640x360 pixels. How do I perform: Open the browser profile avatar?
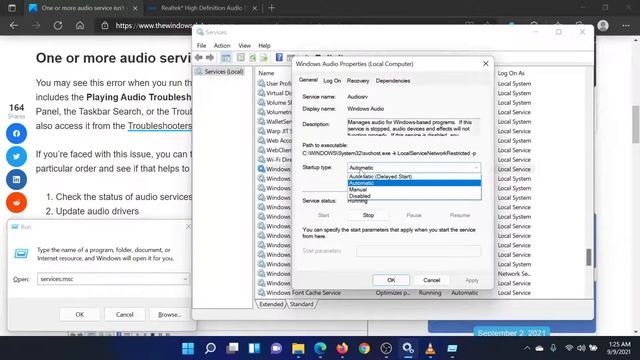(x=603, y=25)
